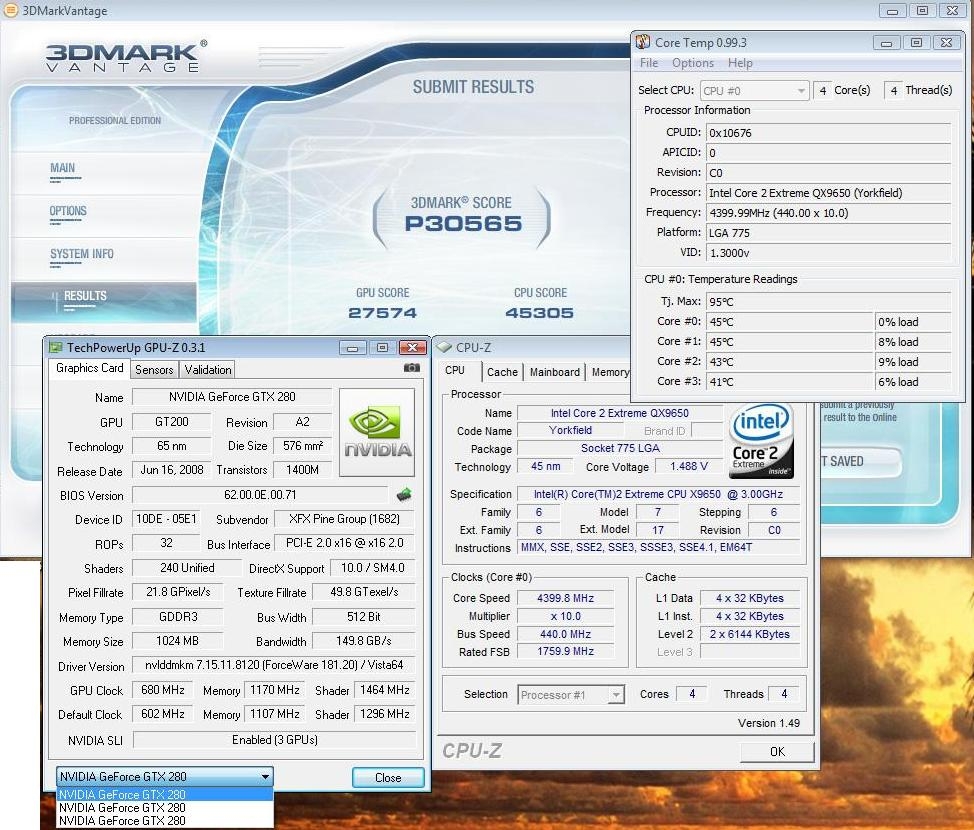Click the 3DMarkVantage title bar icon
Viewport: 974px width, 830px height.
coord(11,10)
